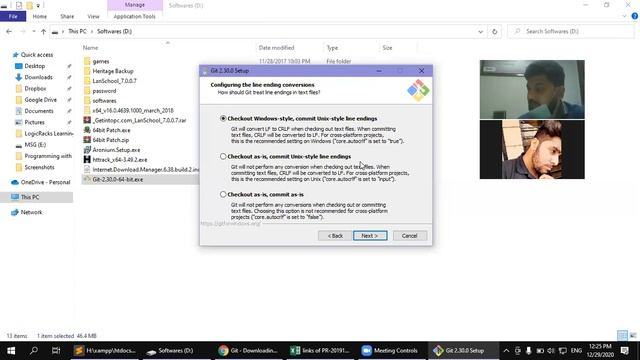Select Git-2.30.0-64-bit.exe file

(x=118, y=179)
